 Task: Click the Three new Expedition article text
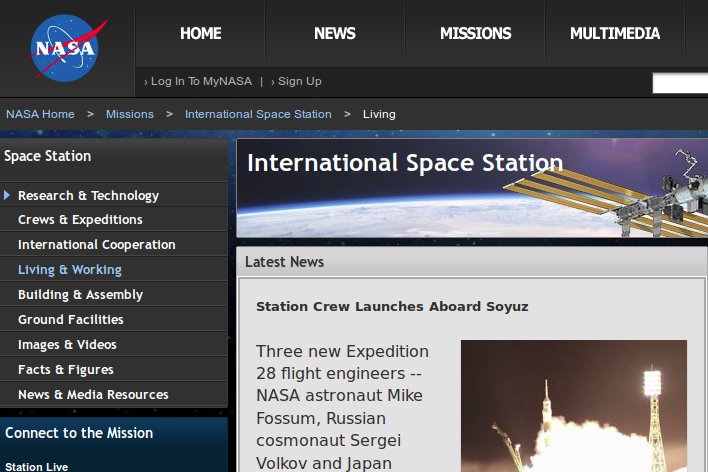point(342,407)
